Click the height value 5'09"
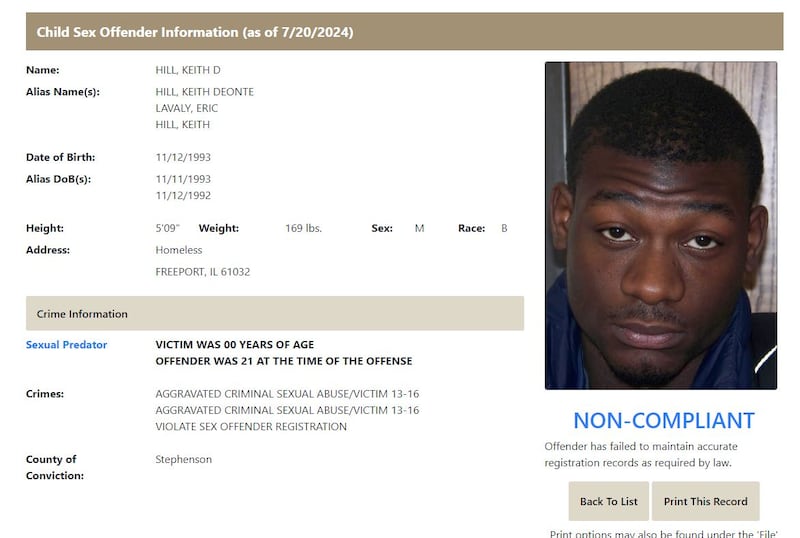 pos(167,228)
